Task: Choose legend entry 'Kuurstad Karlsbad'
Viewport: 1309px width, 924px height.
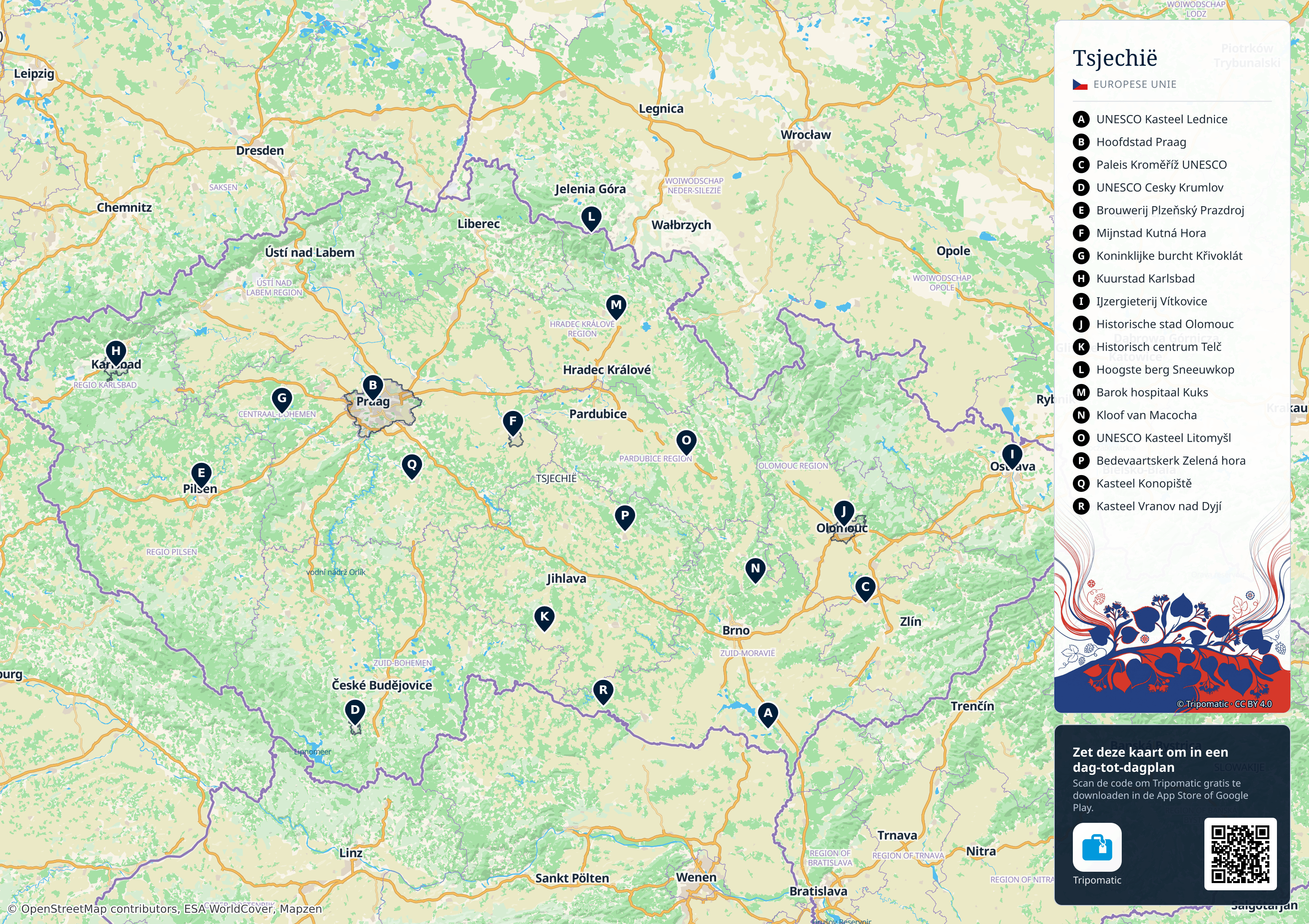Action: (x=1134, y=279)
